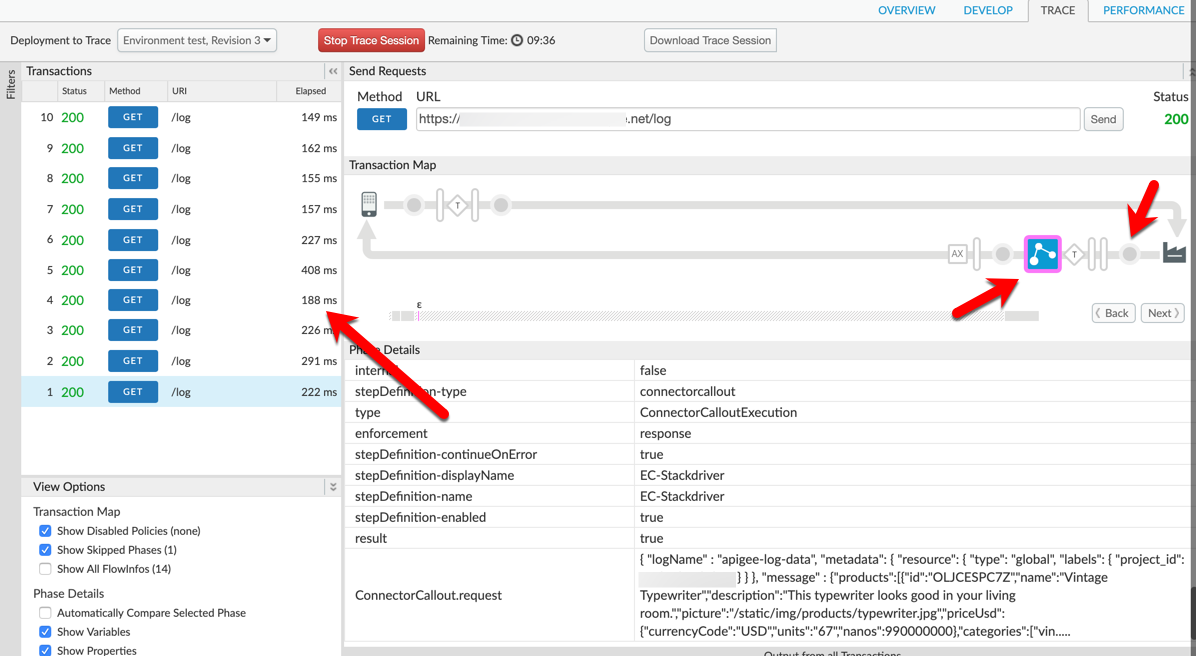
Task: Click the Elapsed column header
Action: (310, 91)
